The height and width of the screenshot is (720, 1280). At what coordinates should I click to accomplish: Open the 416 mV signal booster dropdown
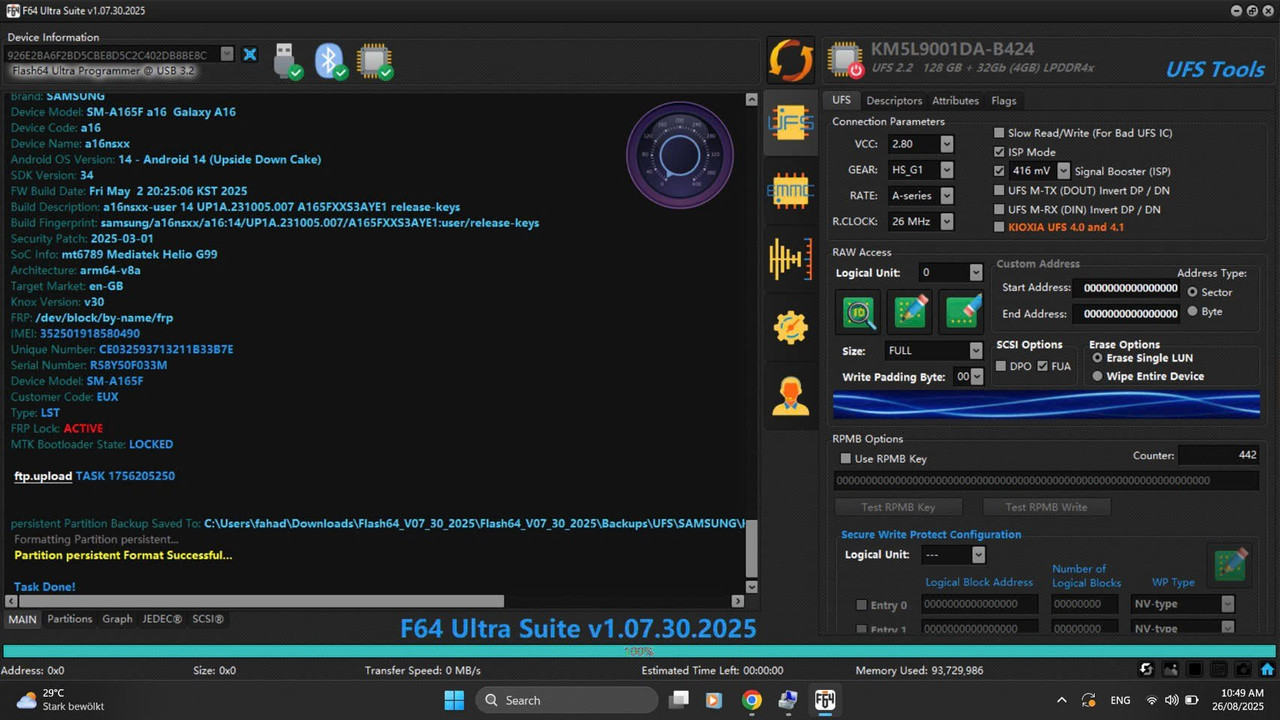pyautogui.click(x=1063, y=171)
